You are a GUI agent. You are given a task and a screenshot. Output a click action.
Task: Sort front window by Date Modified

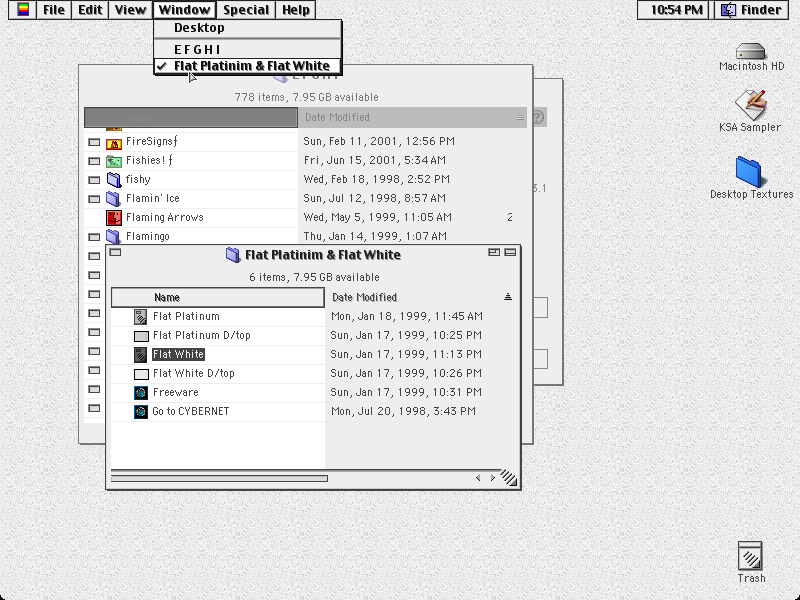tap(412, 297)
